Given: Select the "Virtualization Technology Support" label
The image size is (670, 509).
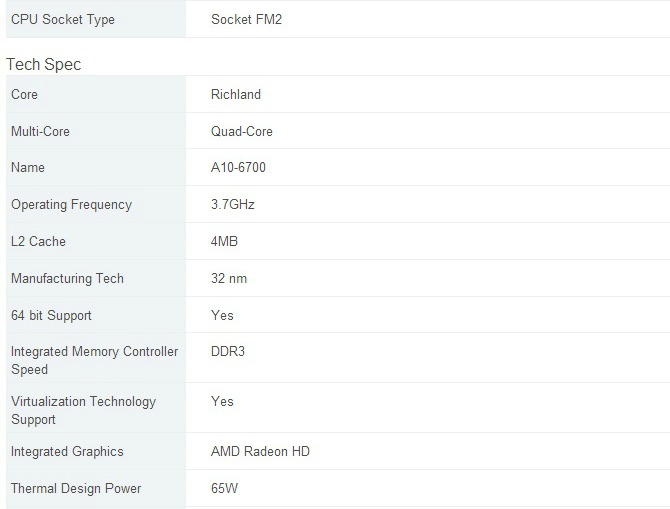Looking at the screenshot, I should pyautogui.click(x=83, y=410).
